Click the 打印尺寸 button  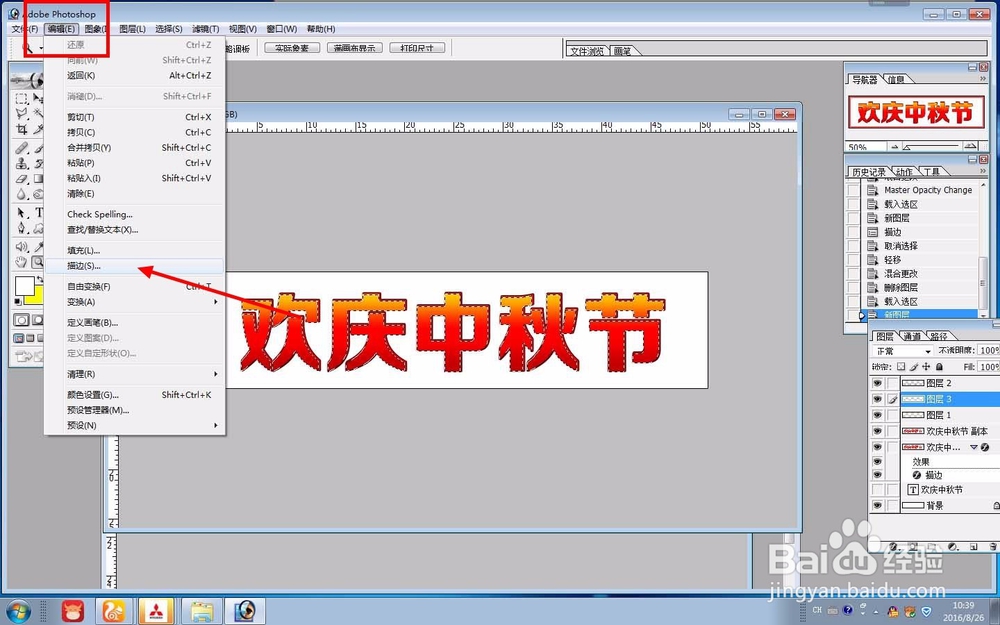coord(418,46)
